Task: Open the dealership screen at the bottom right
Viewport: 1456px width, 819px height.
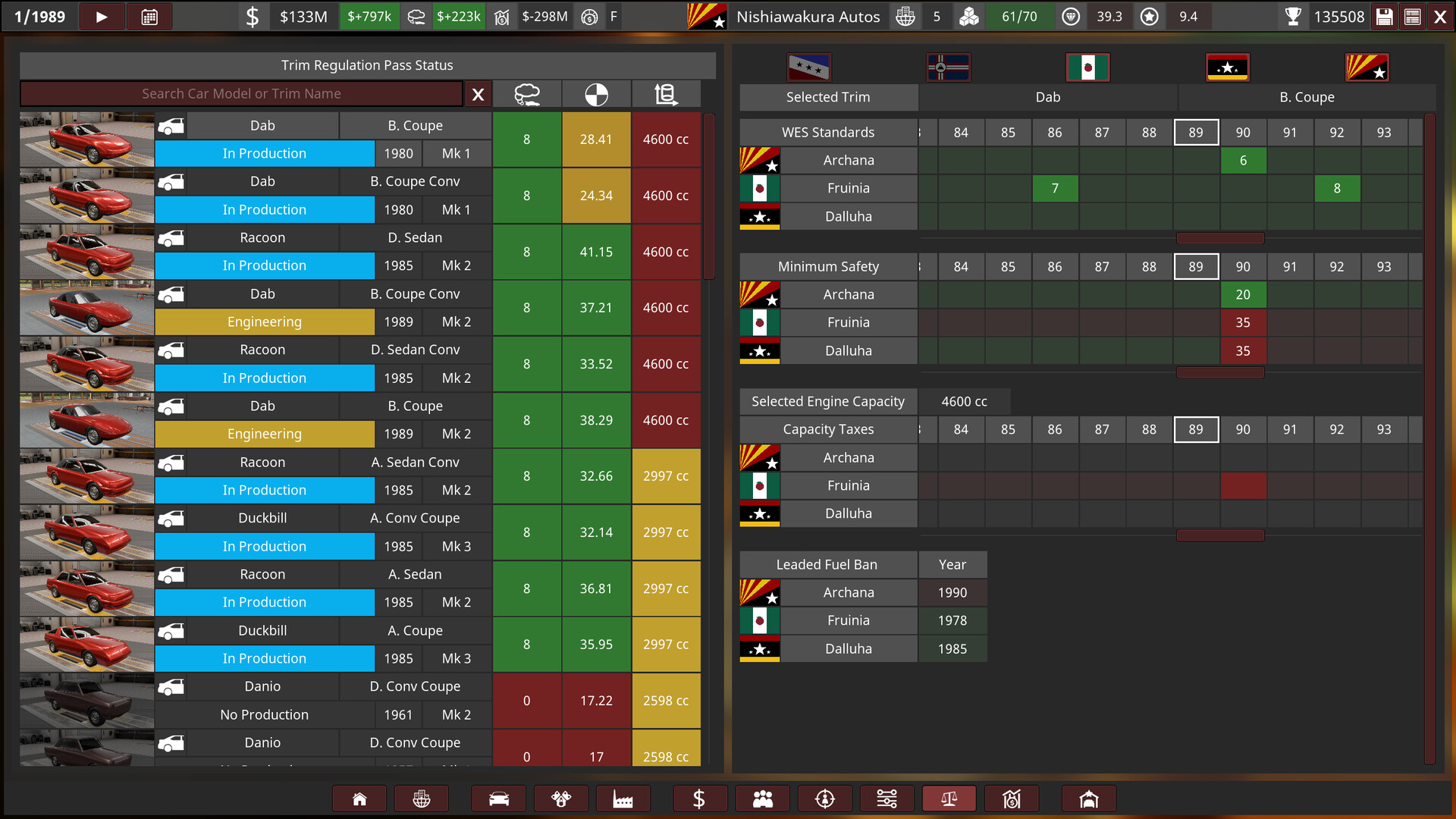Action: point(1088,798)
